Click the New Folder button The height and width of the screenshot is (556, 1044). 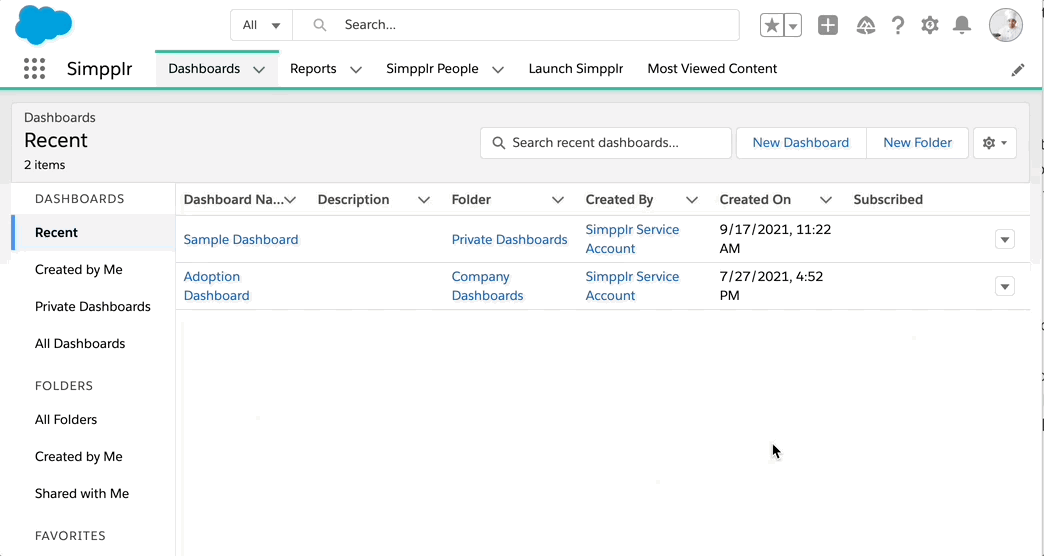917,142
